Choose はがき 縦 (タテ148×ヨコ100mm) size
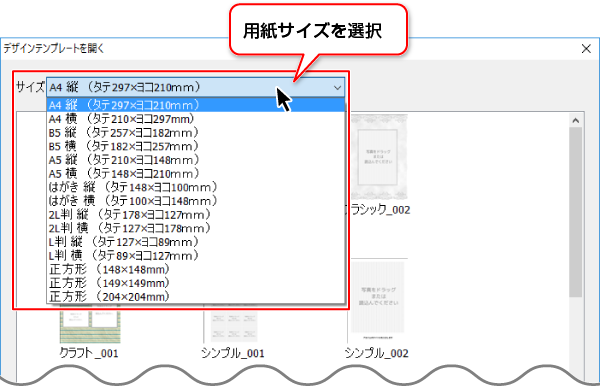Viewport: 600px width, 387px height. tap(196, 187)
